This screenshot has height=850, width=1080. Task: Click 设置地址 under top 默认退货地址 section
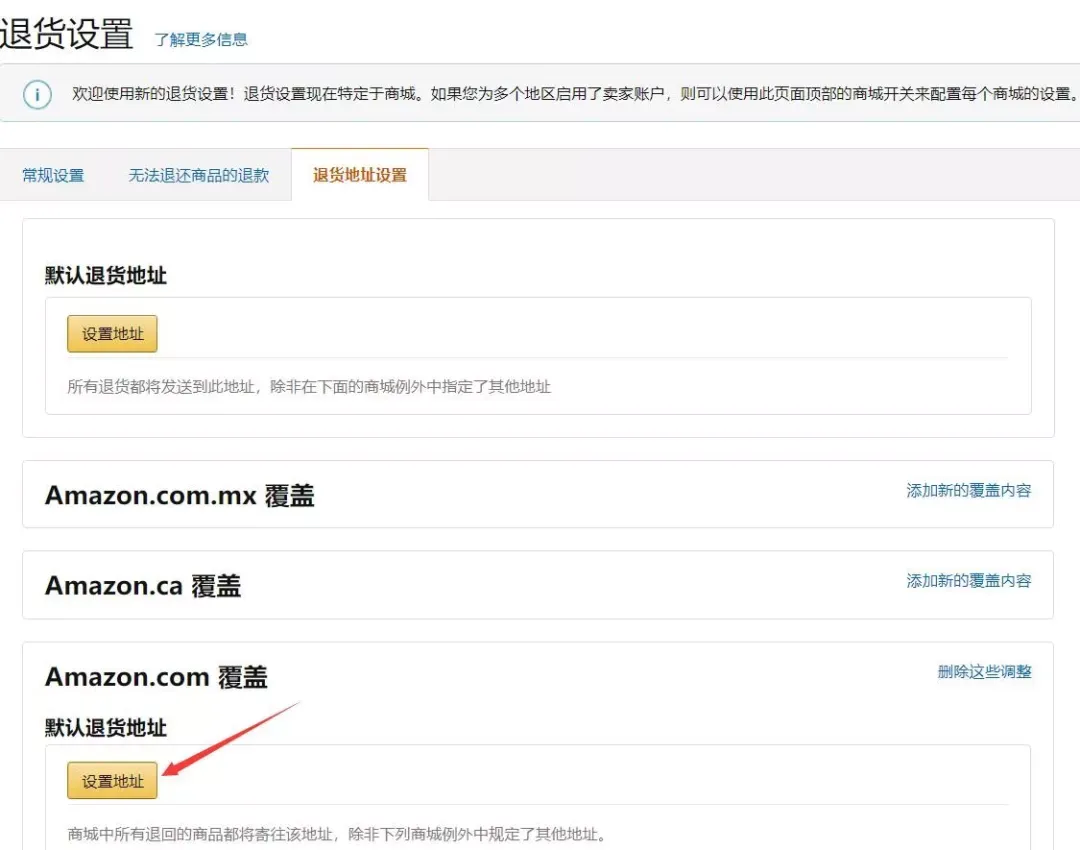coord(112,334)
